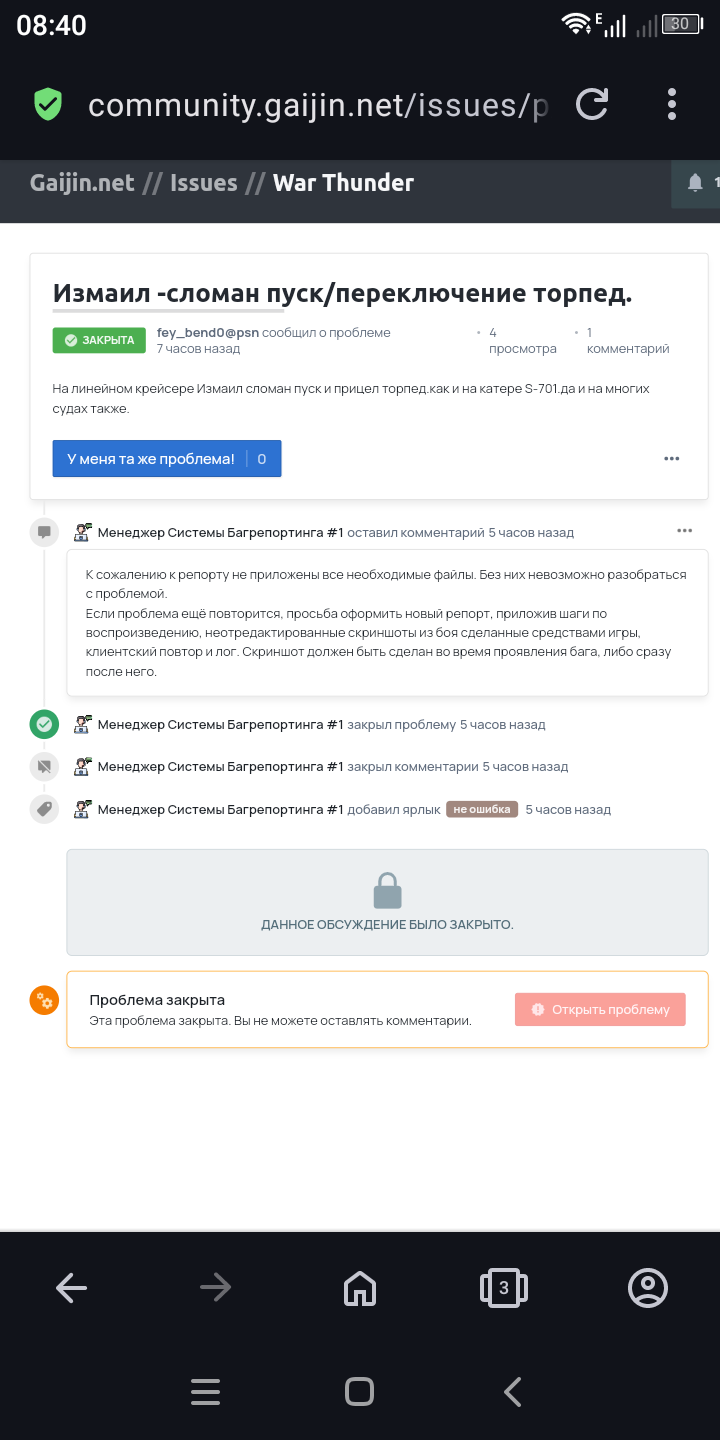Open the browser three-dot menu
The height and width of the screenshot is (1440, 720).
672,104
